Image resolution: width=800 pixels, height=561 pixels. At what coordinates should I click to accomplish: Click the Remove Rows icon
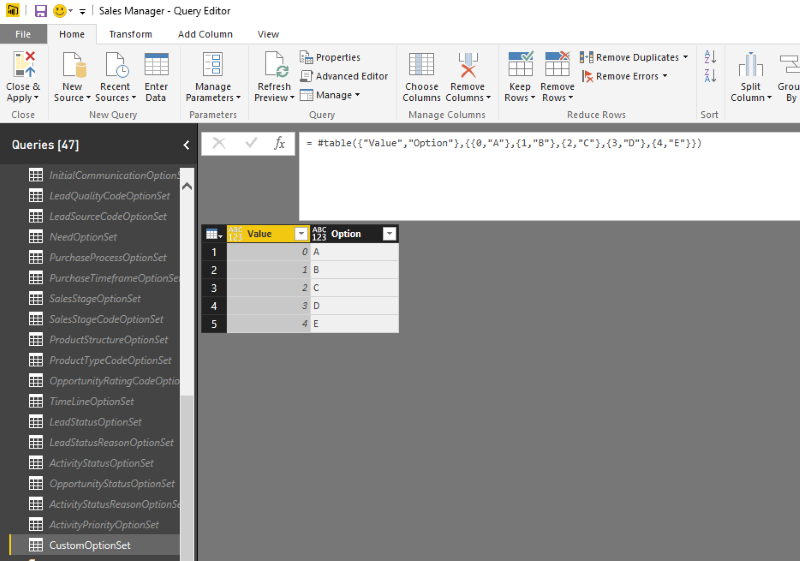coord(557,64)
